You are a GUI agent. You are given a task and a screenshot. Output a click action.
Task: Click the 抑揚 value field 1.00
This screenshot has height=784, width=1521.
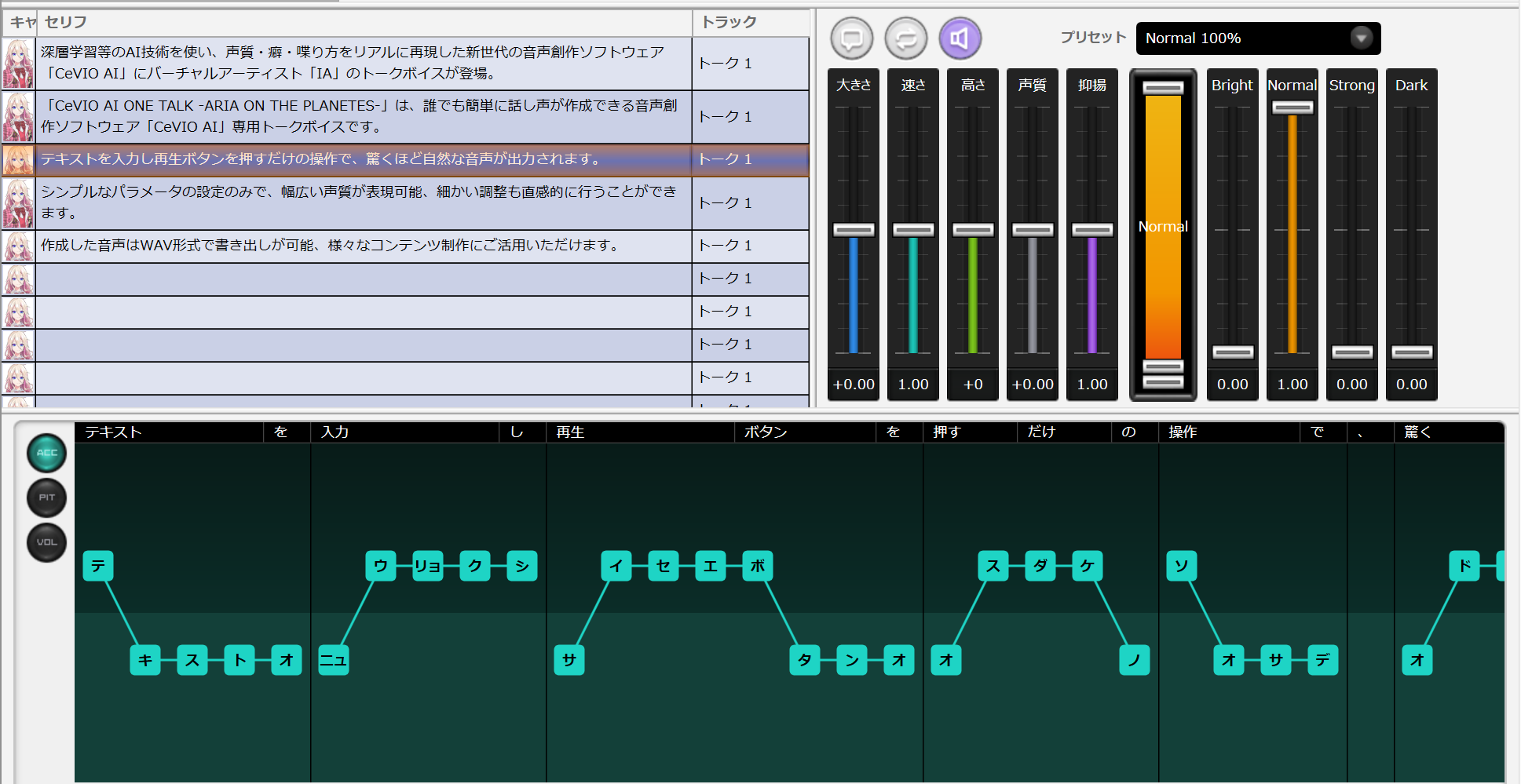1092,385
